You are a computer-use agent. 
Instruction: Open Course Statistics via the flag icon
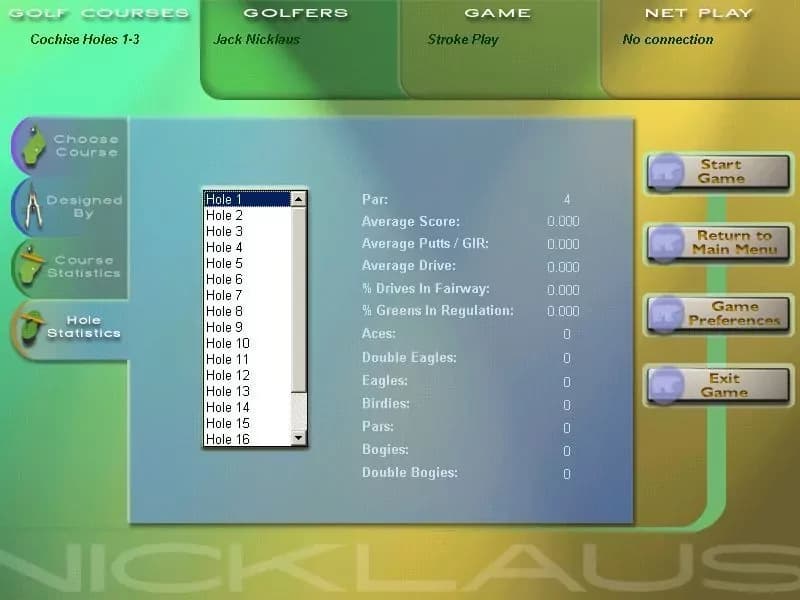[33, 265]
